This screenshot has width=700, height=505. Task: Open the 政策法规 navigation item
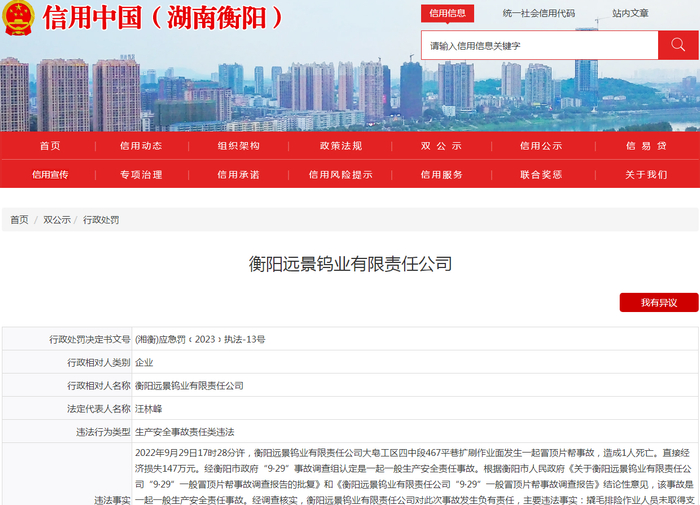tap(341, 146)
